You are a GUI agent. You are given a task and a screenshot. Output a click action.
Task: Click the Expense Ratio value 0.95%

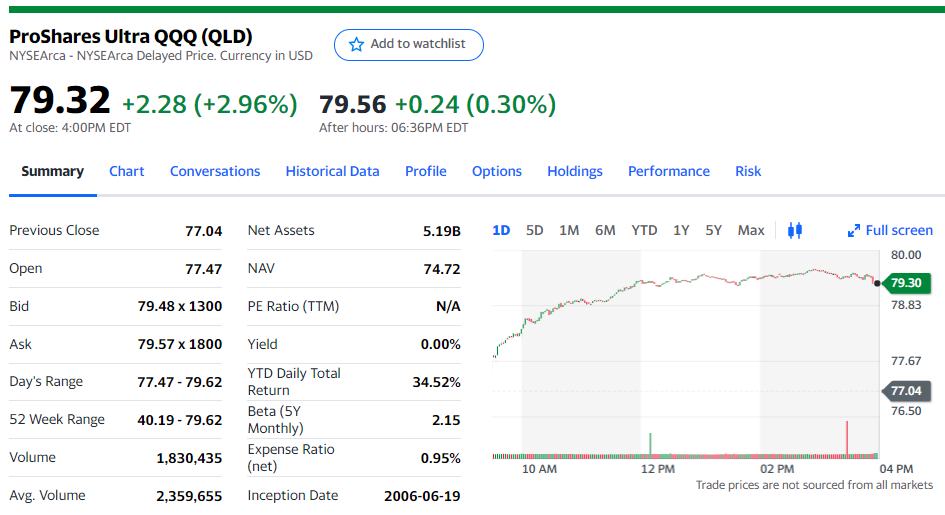(x=441, y=458)
